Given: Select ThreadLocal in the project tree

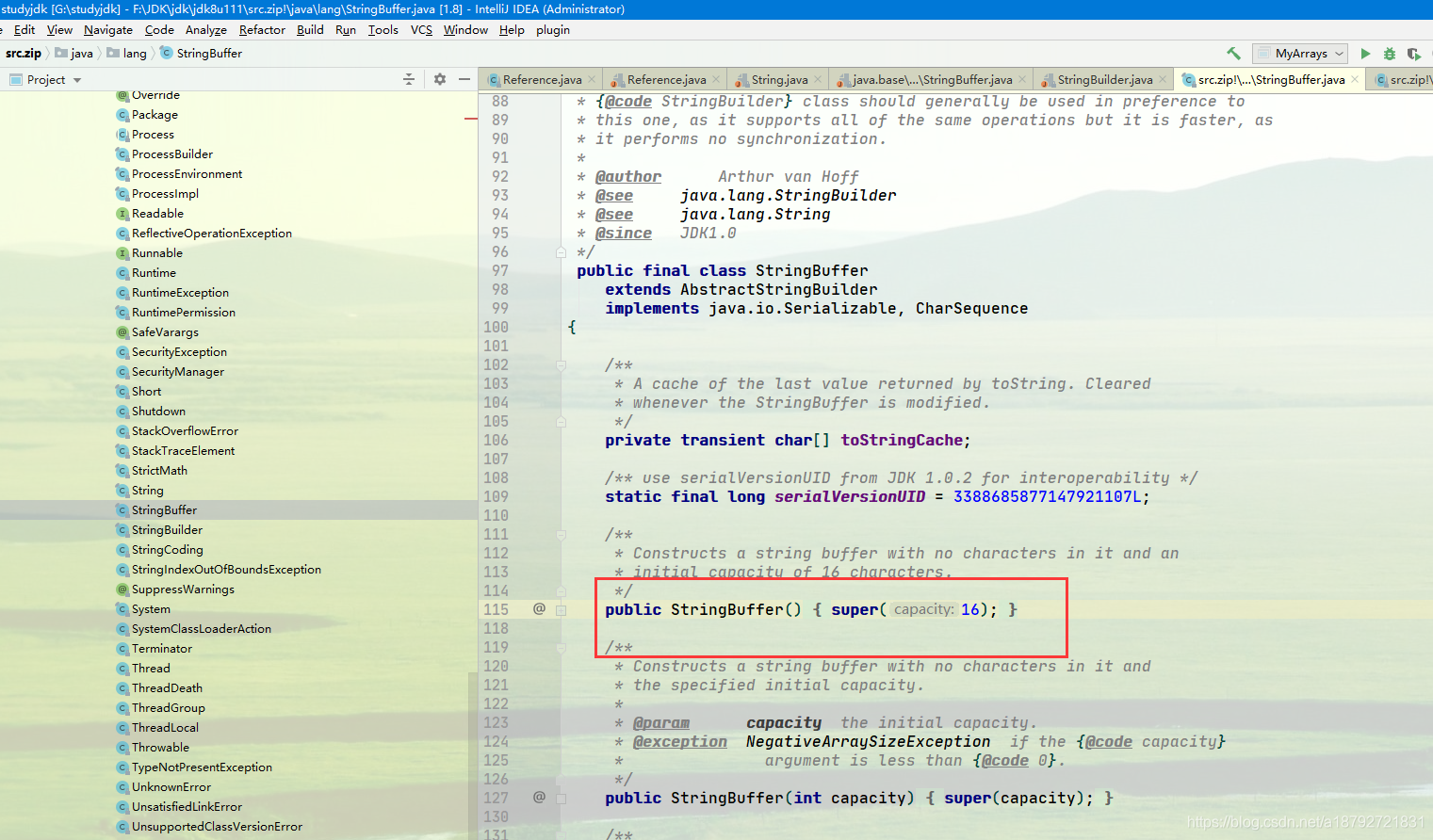Looking at the screenshot, I should tap(165, 728).
